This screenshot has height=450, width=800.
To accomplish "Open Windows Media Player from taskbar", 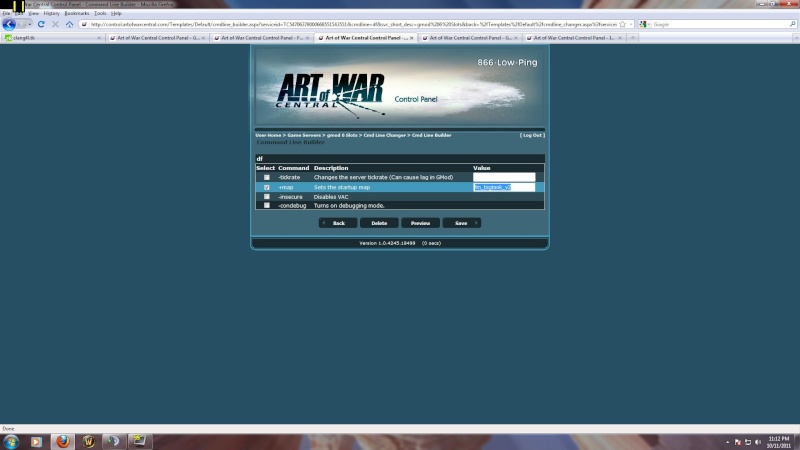I will [x=36, y=441].
